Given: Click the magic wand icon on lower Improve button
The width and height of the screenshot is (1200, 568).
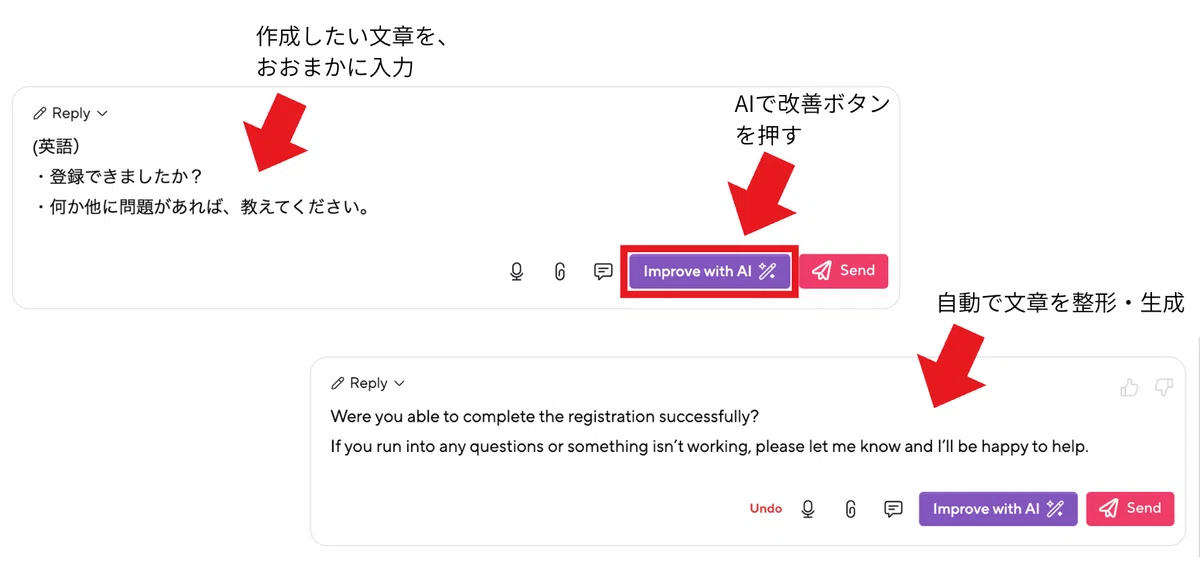Looking at the screenshot, I should pos(1055,509).
